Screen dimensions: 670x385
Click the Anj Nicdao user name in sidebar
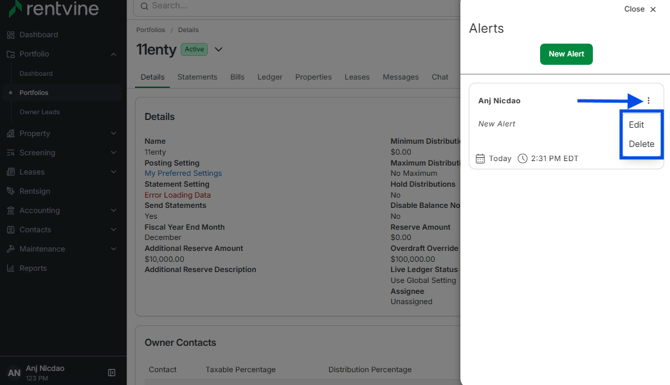click(45, 368)
